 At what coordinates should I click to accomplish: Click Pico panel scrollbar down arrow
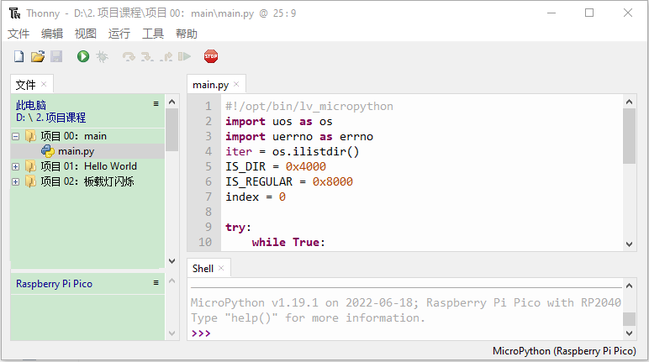click(172, 333)
